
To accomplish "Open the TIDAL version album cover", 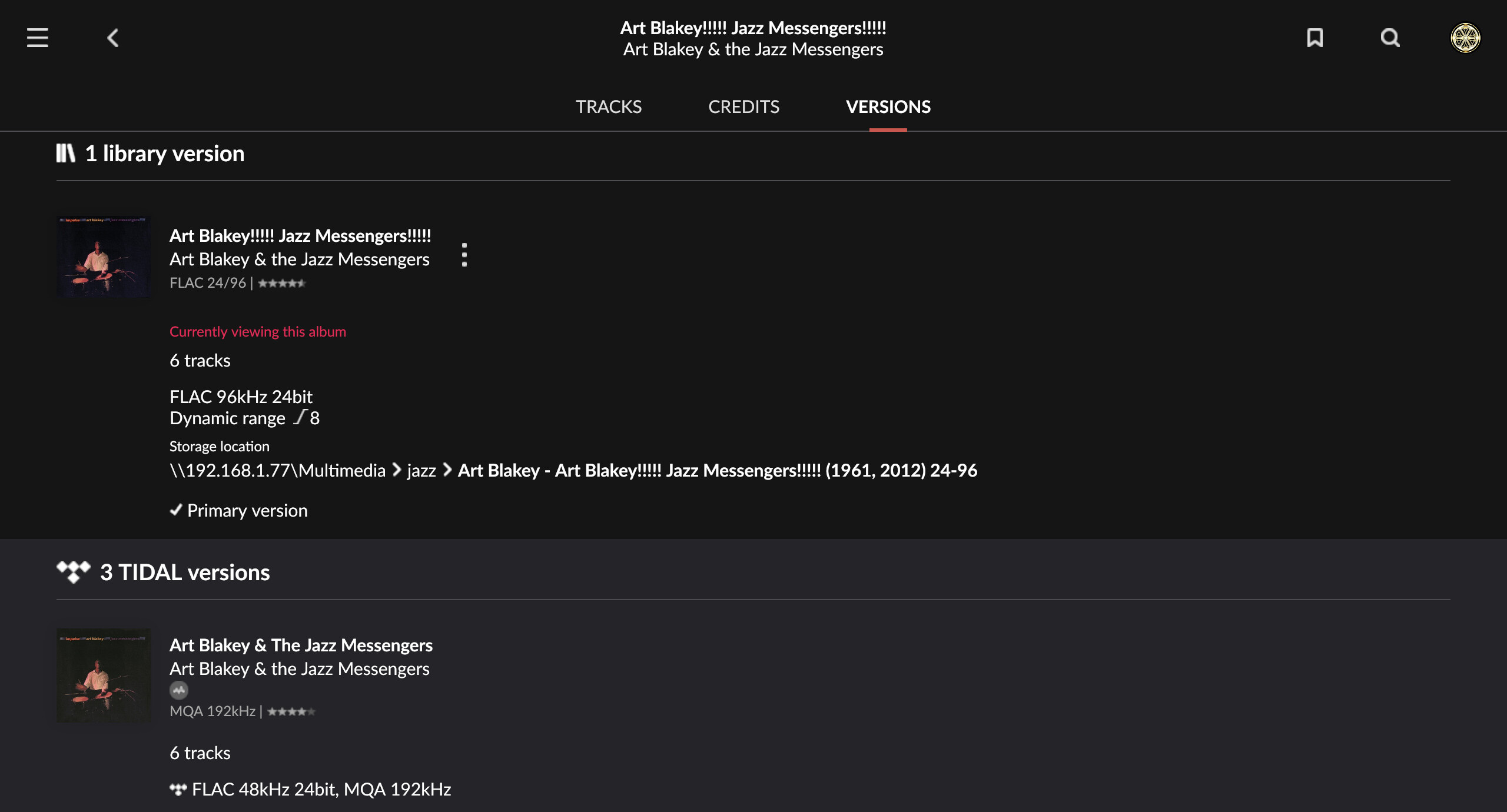I will (x=104, y=675).
